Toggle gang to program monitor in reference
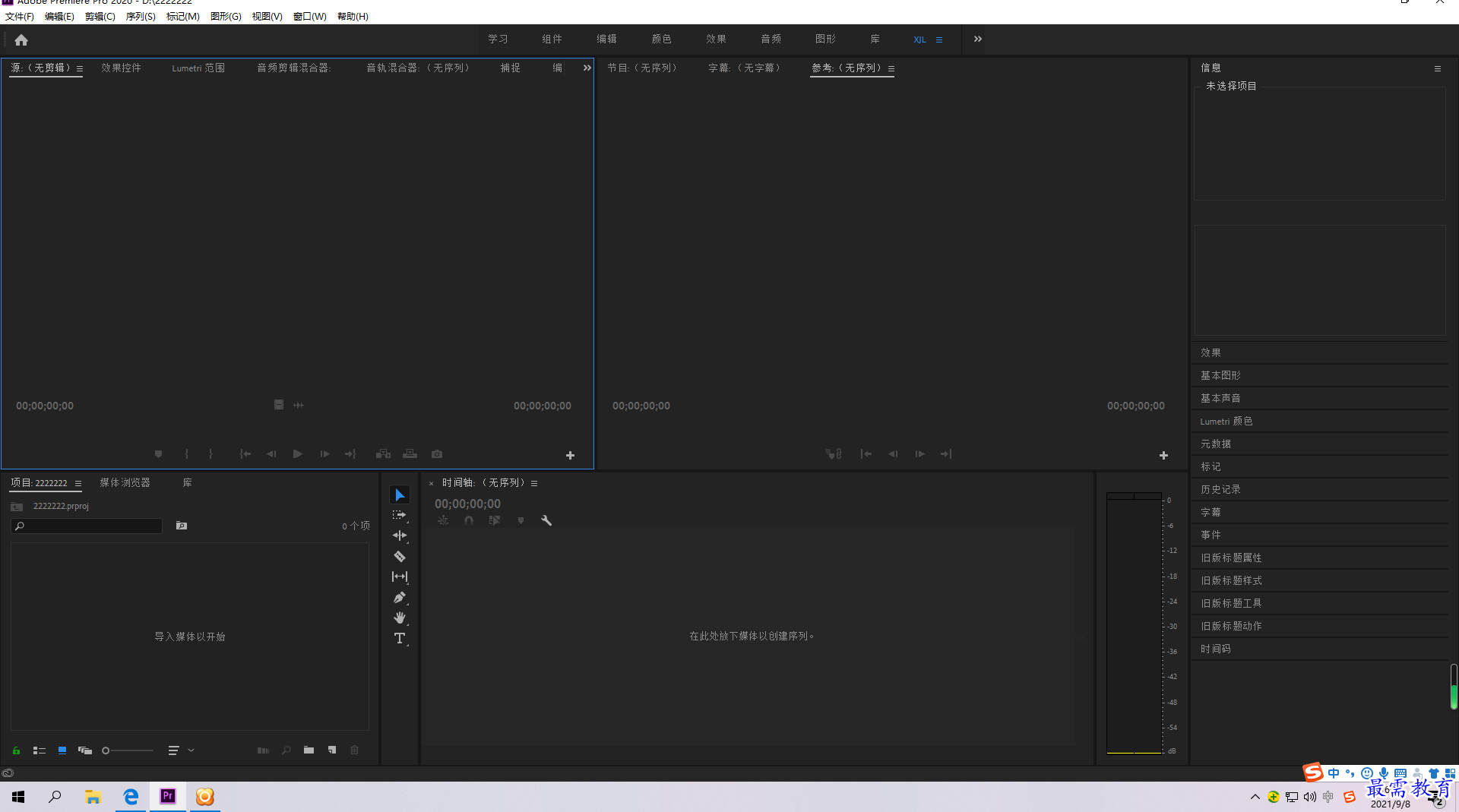 click(834, 454)
